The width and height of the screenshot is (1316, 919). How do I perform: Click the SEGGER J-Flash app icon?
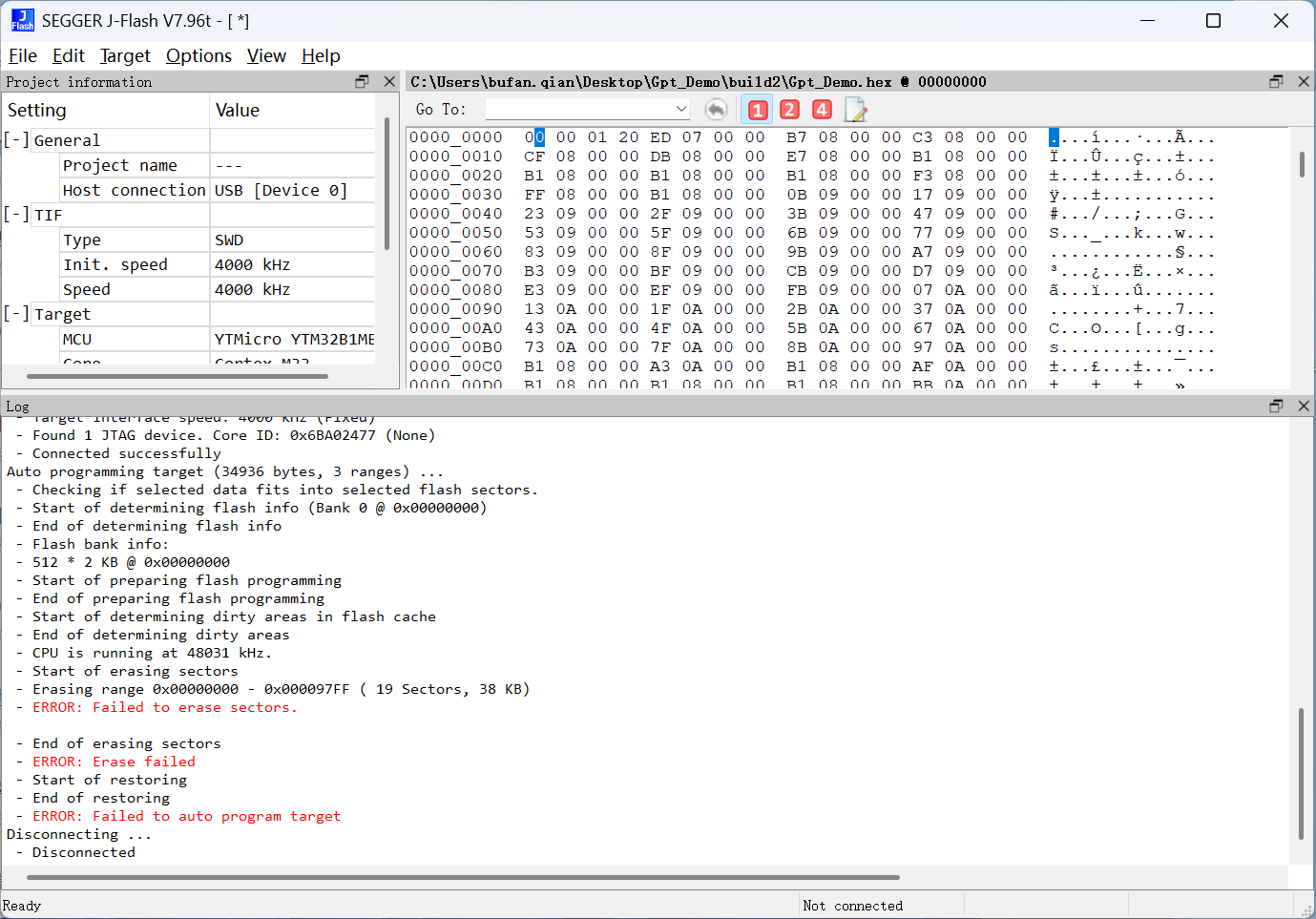(x=23, y=20)
